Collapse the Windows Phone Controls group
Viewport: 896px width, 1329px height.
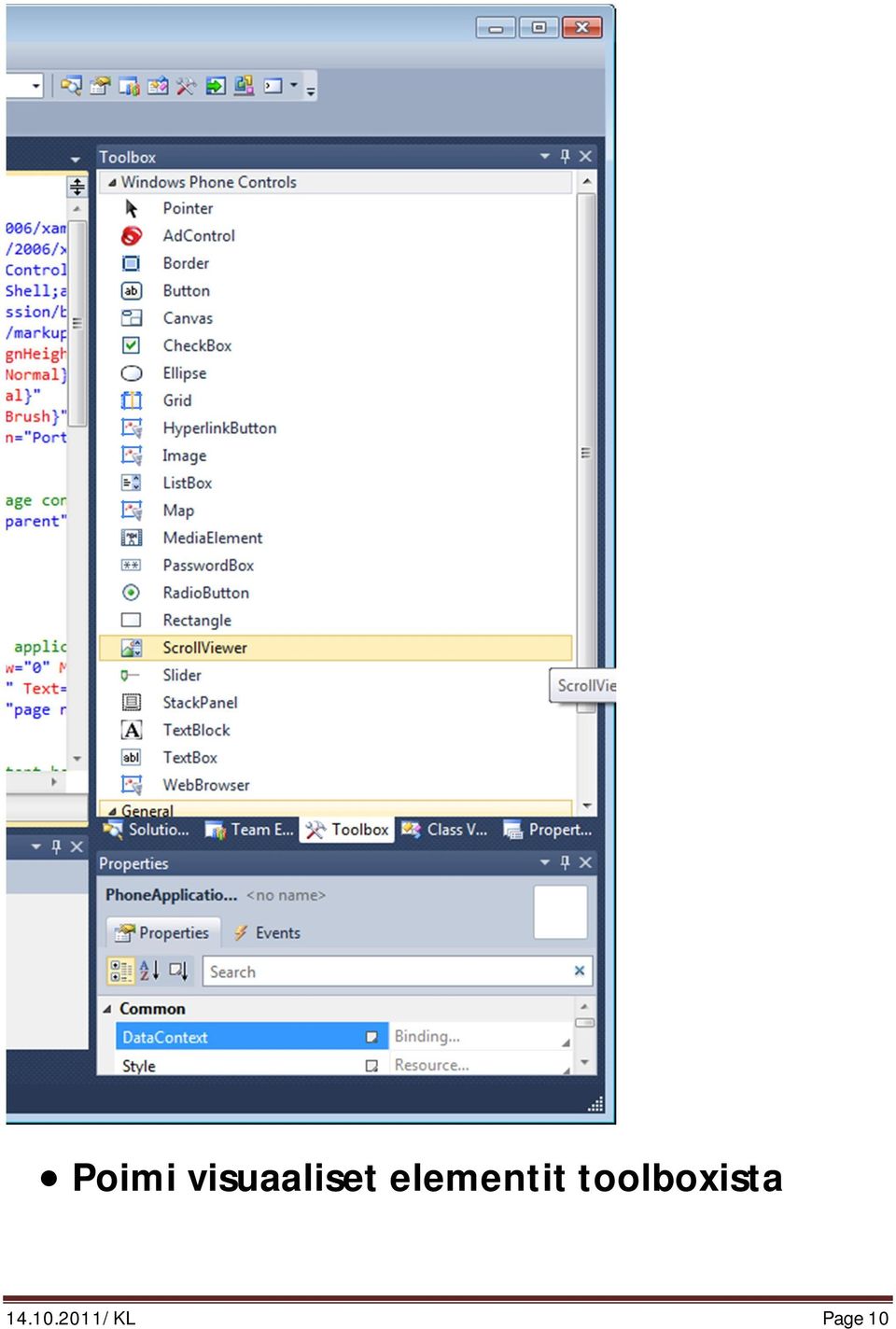[x=112, y=183]
